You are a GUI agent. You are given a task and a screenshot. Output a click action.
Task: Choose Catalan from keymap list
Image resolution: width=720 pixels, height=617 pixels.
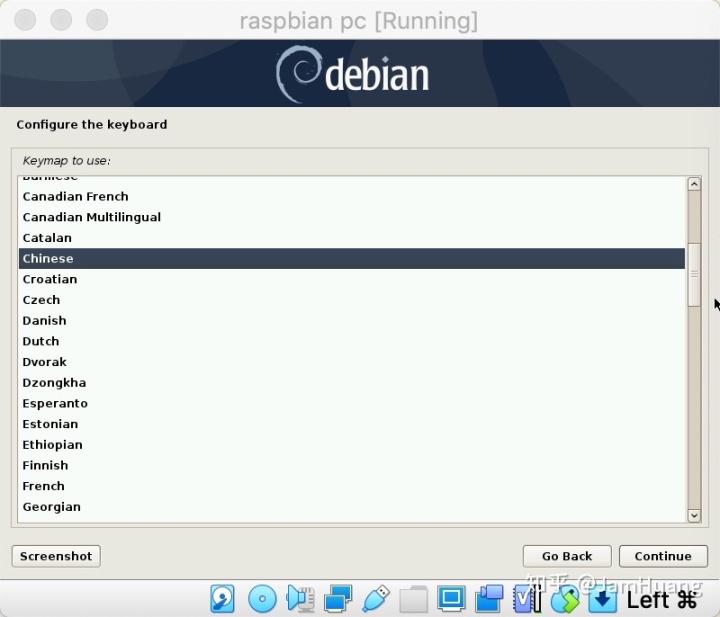352,238
